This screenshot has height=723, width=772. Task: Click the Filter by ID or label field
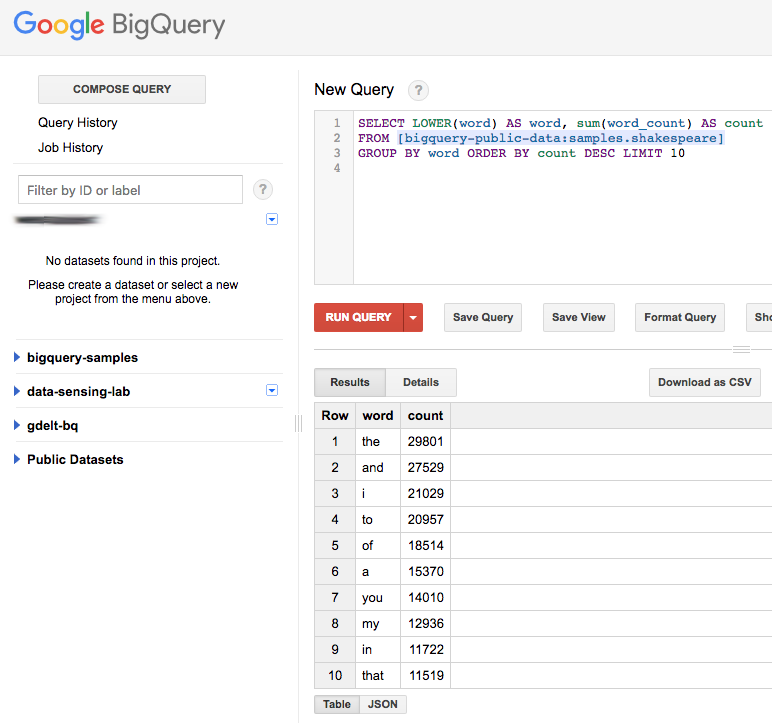[130, 190]
